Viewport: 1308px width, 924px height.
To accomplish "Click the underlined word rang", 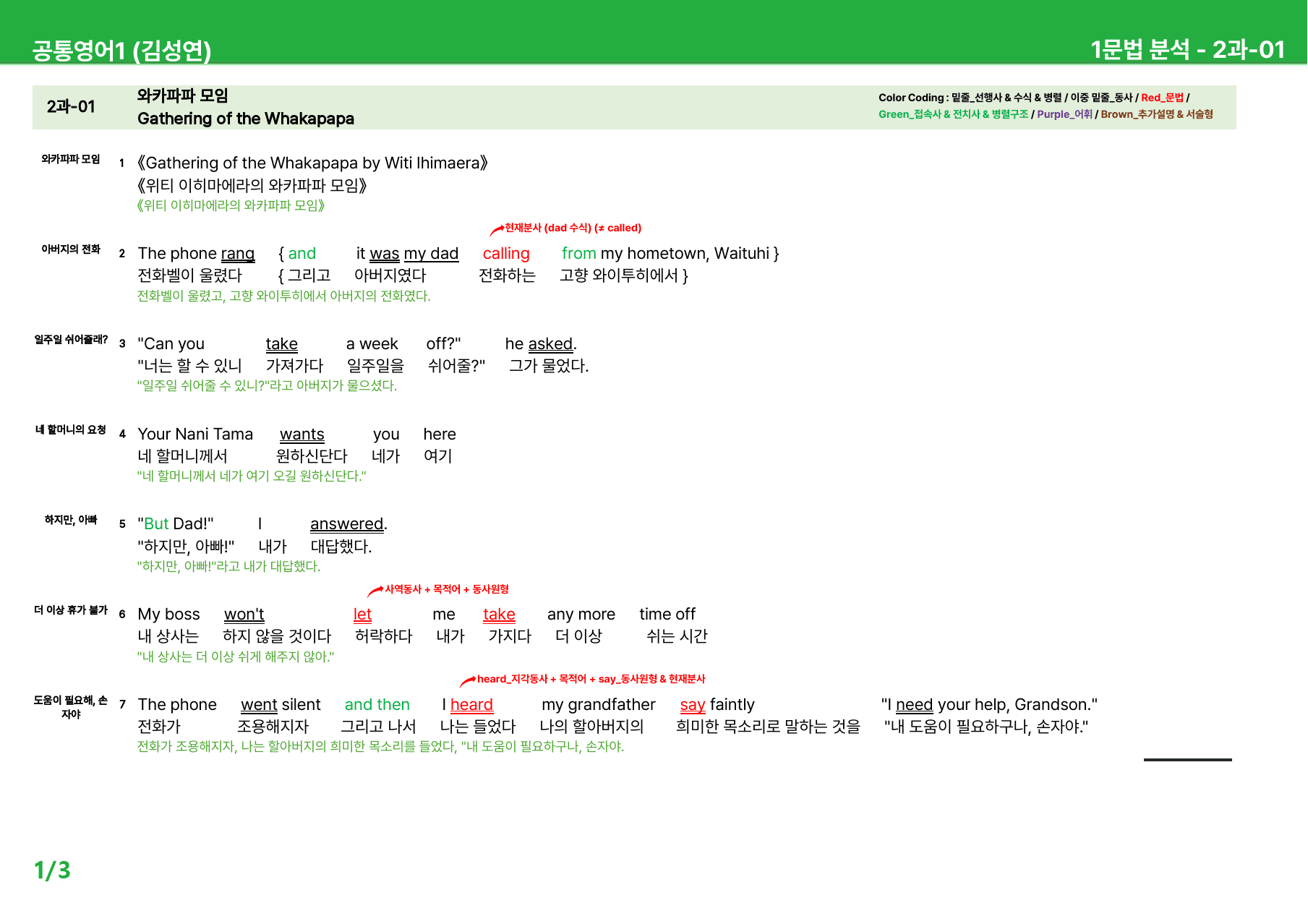I will [238, 254].
